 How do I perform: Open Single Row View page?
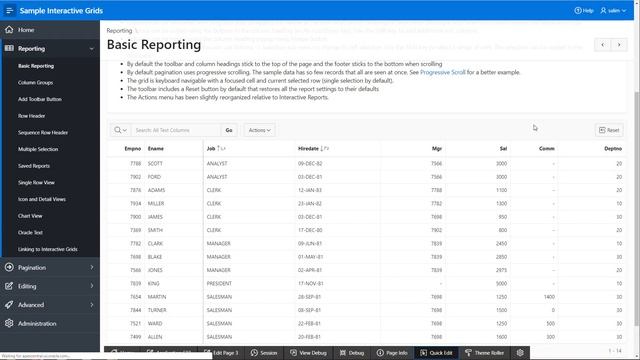pyautogui.click(x=36, y=183)
